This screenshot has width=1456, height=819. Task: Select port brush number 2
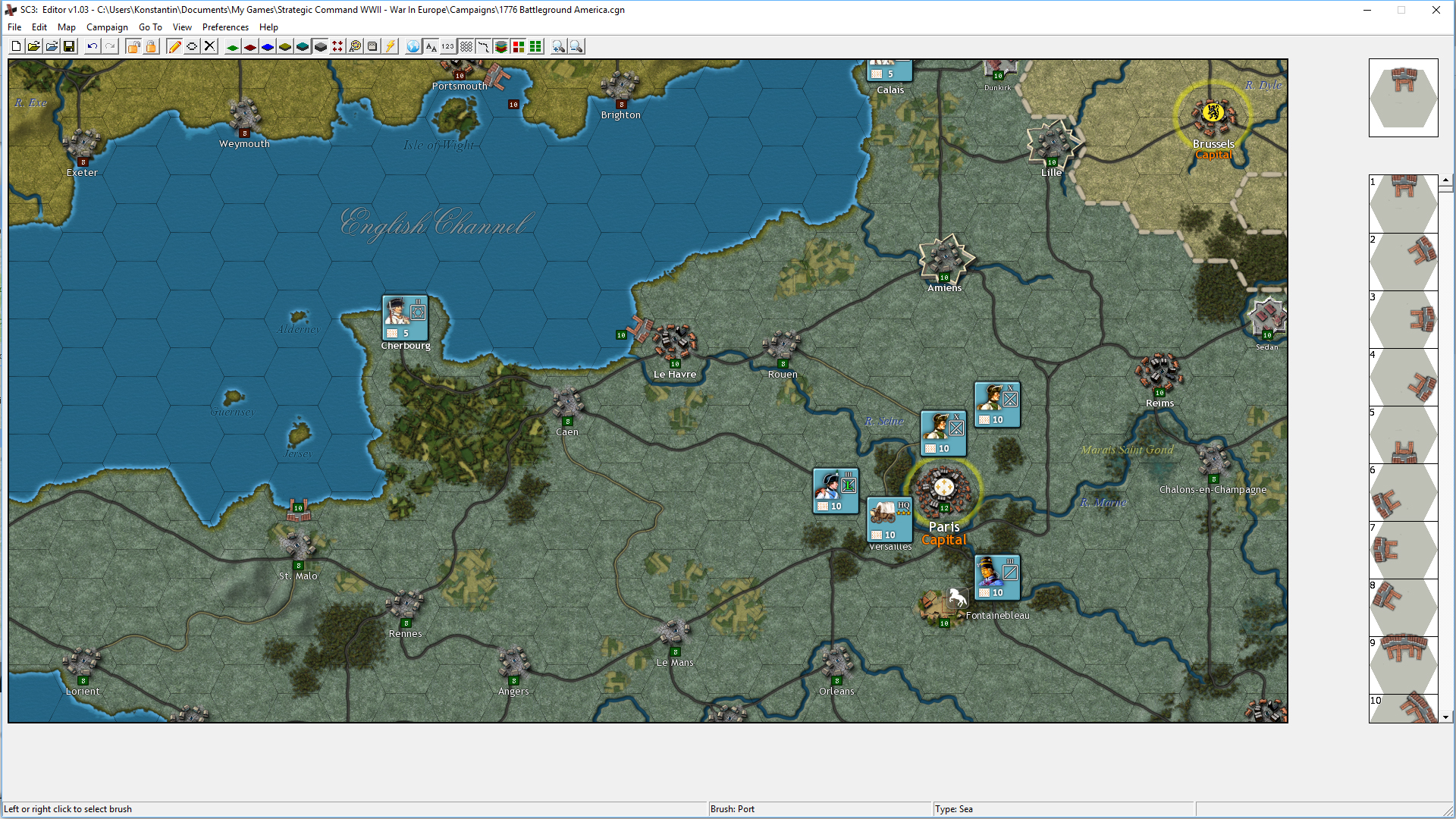coord(1404,262)
